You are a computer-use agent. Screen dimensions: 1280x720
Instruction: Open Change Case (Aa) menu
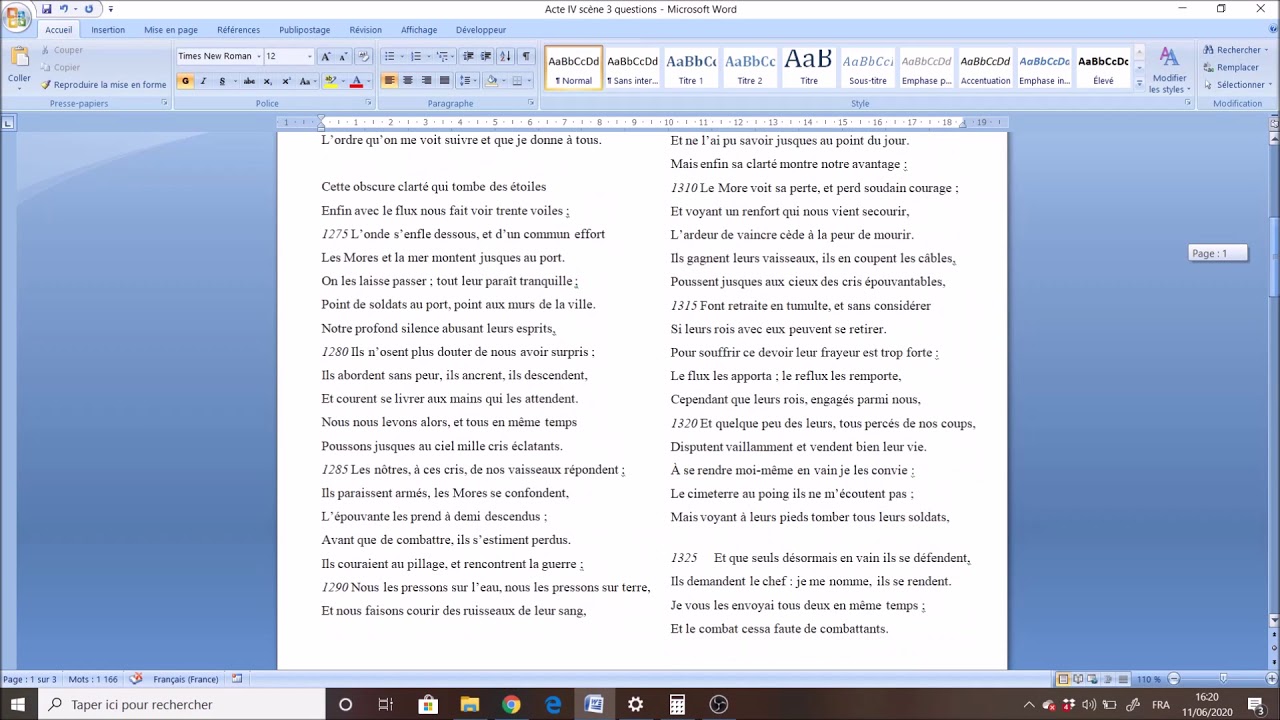(x=306, y=81)
